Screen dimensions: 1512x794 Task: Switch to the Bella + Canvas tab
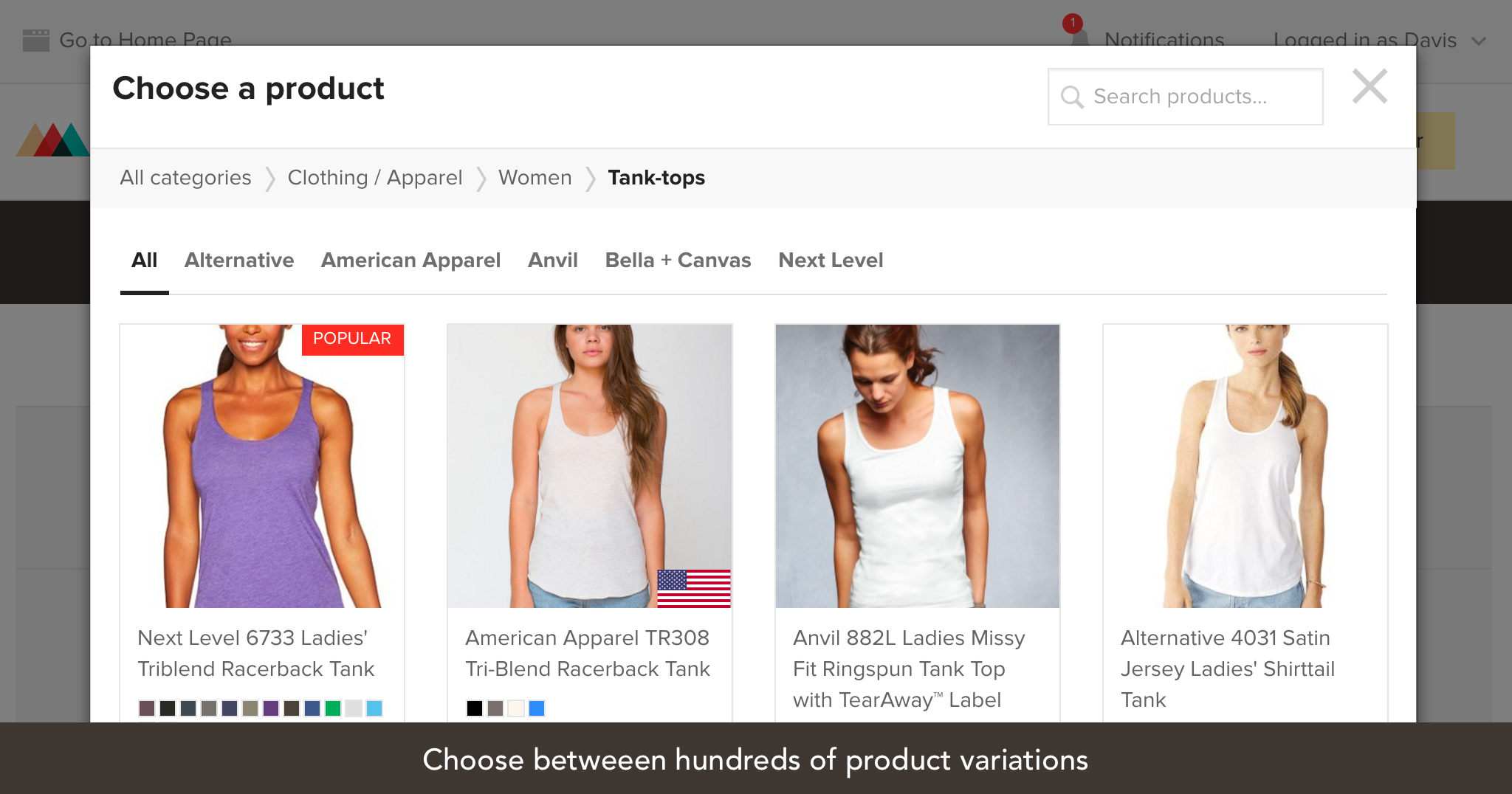pos(678,260)
